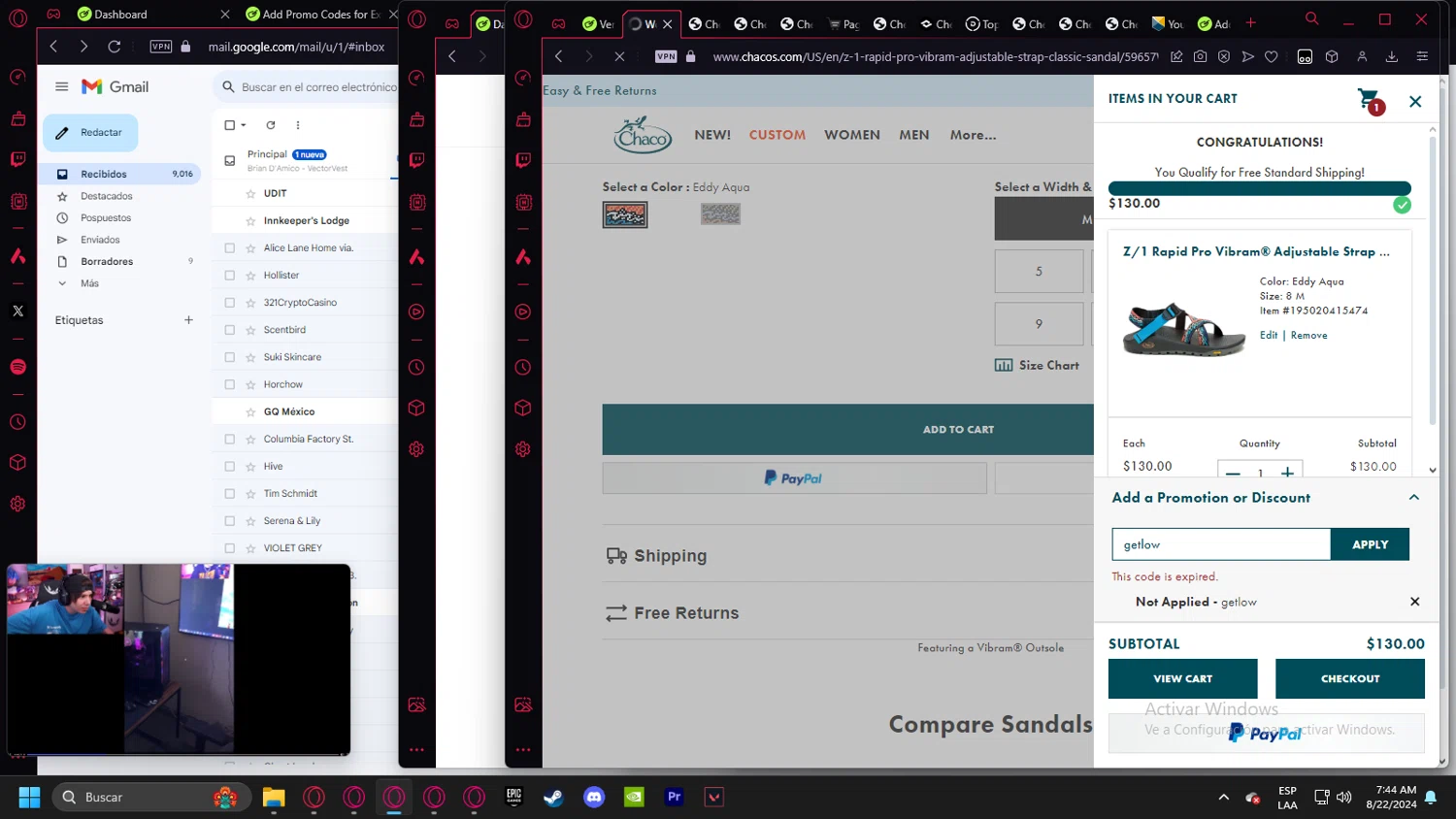The image size is (1456, 819).
Task: Tick the checkbox for Horchow email
Action: 230,384
